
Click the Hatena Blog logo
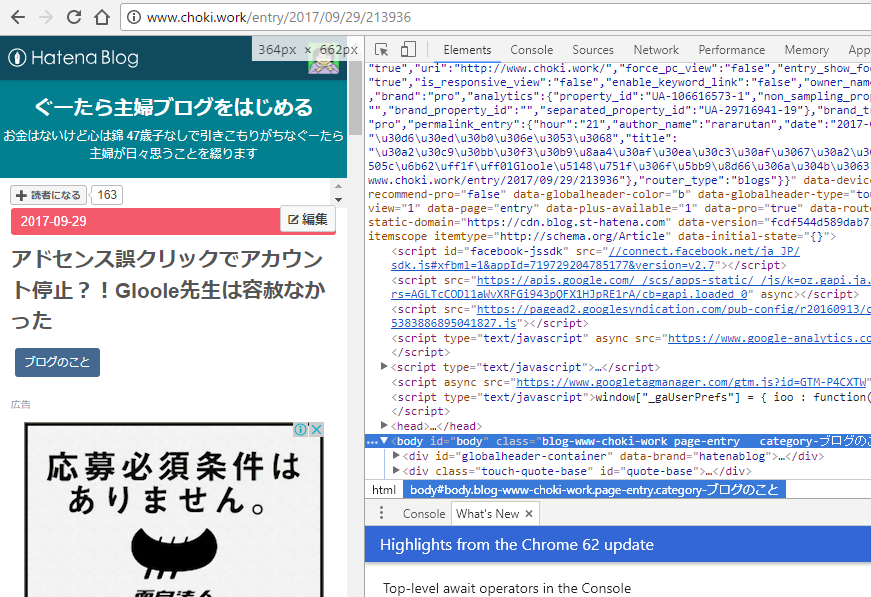pyautogui.click(x=73, y=58)
